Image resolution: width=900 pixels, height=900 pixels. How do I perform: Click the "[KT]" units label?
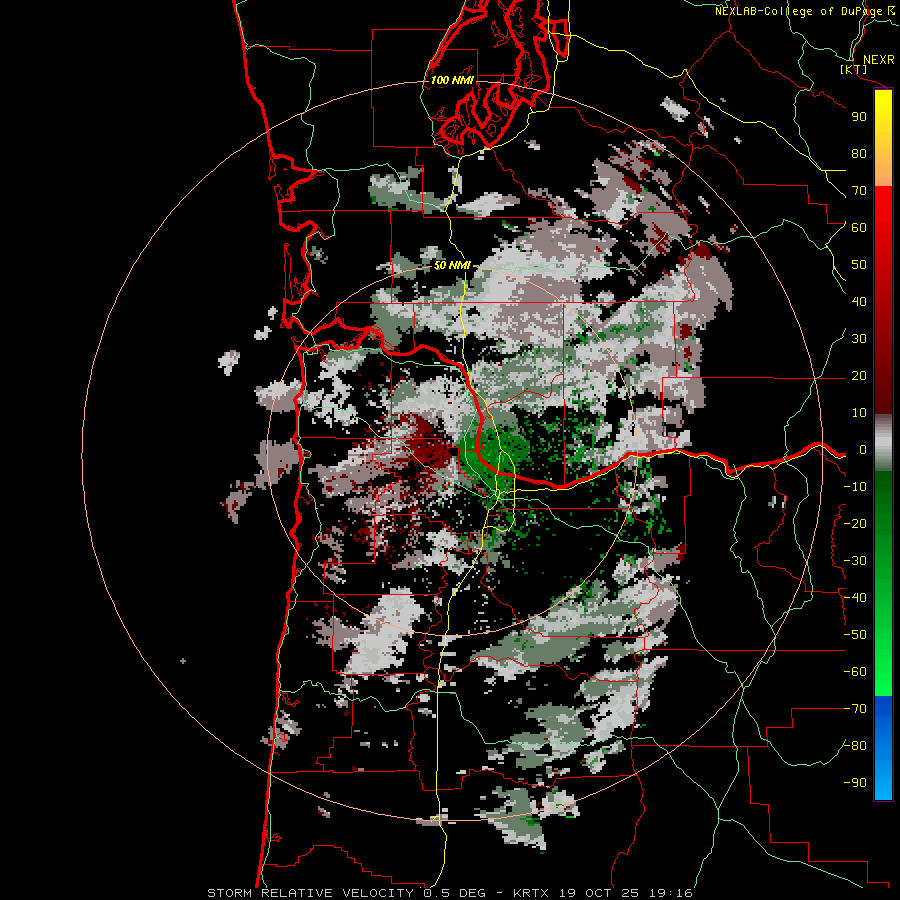click(854, 69)
